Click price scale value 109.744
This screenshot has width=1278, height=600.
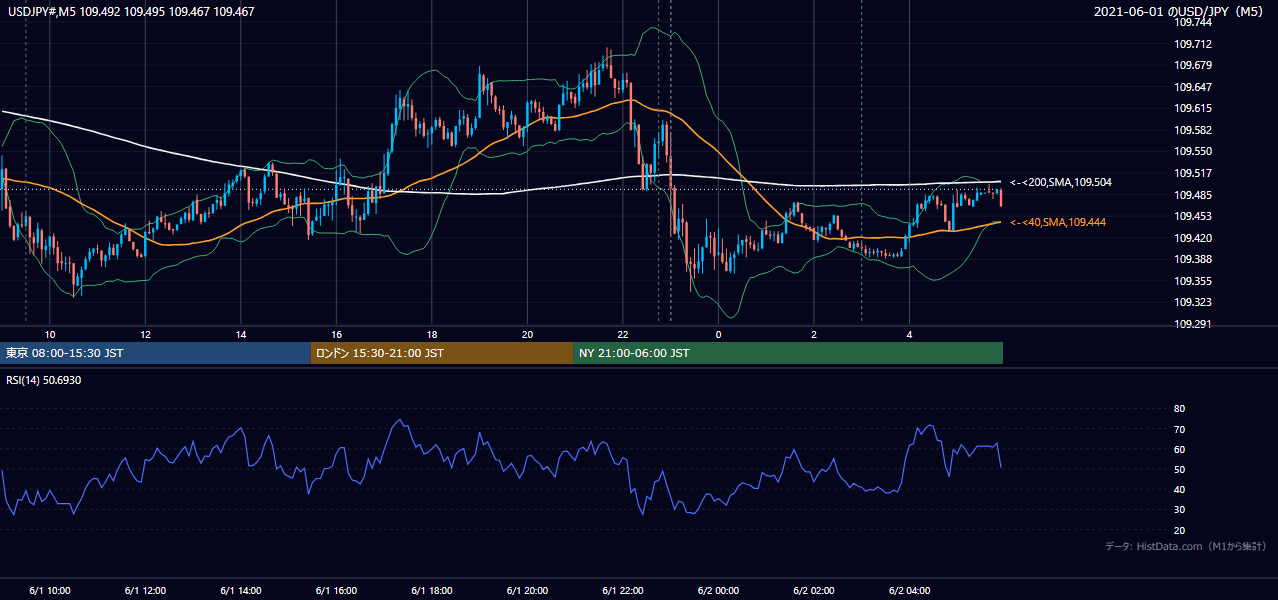[x=1192, y=22]
